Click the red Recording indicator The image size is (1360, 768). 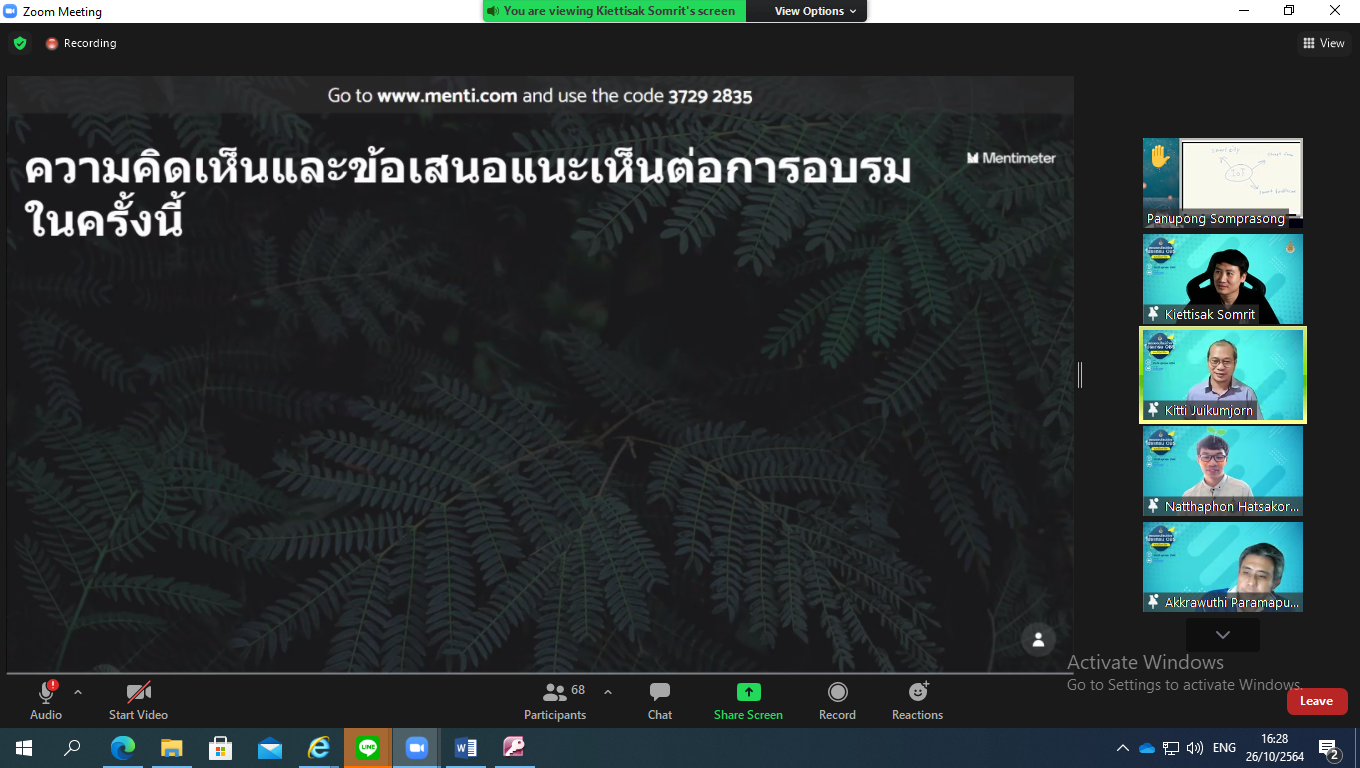(81, 43)
